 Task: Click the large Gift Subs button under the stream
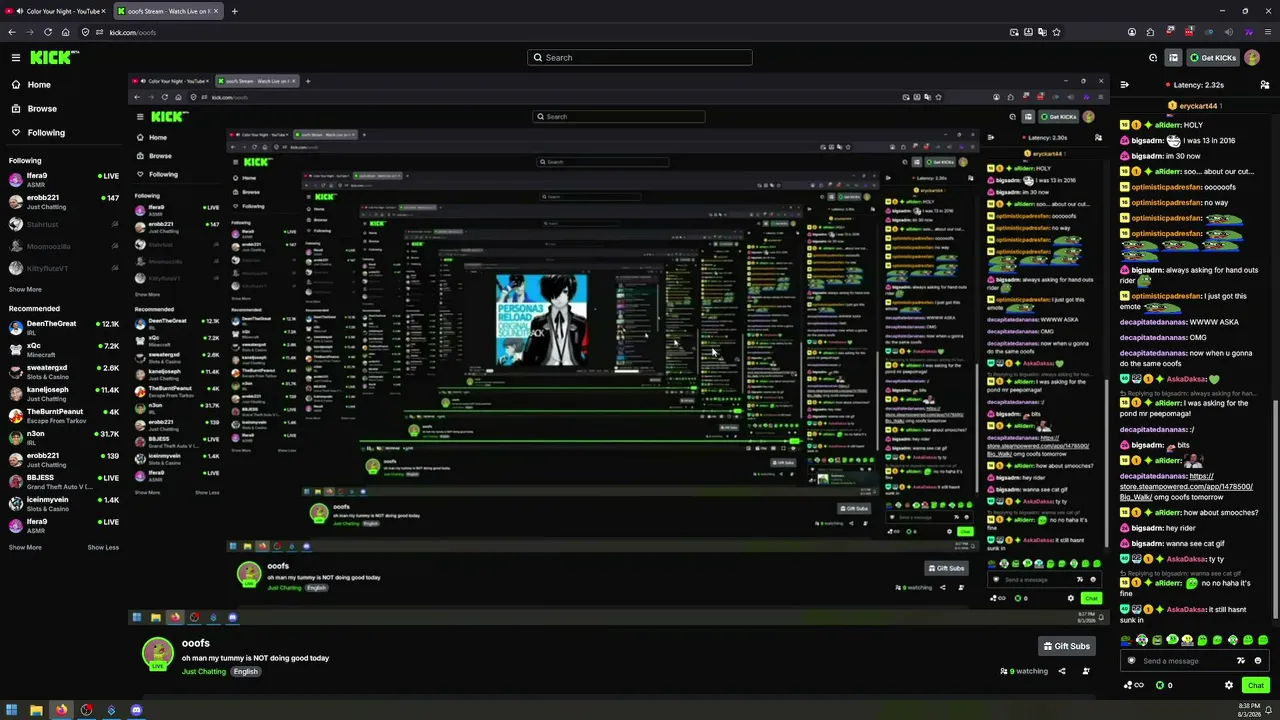click(1066, 646)
